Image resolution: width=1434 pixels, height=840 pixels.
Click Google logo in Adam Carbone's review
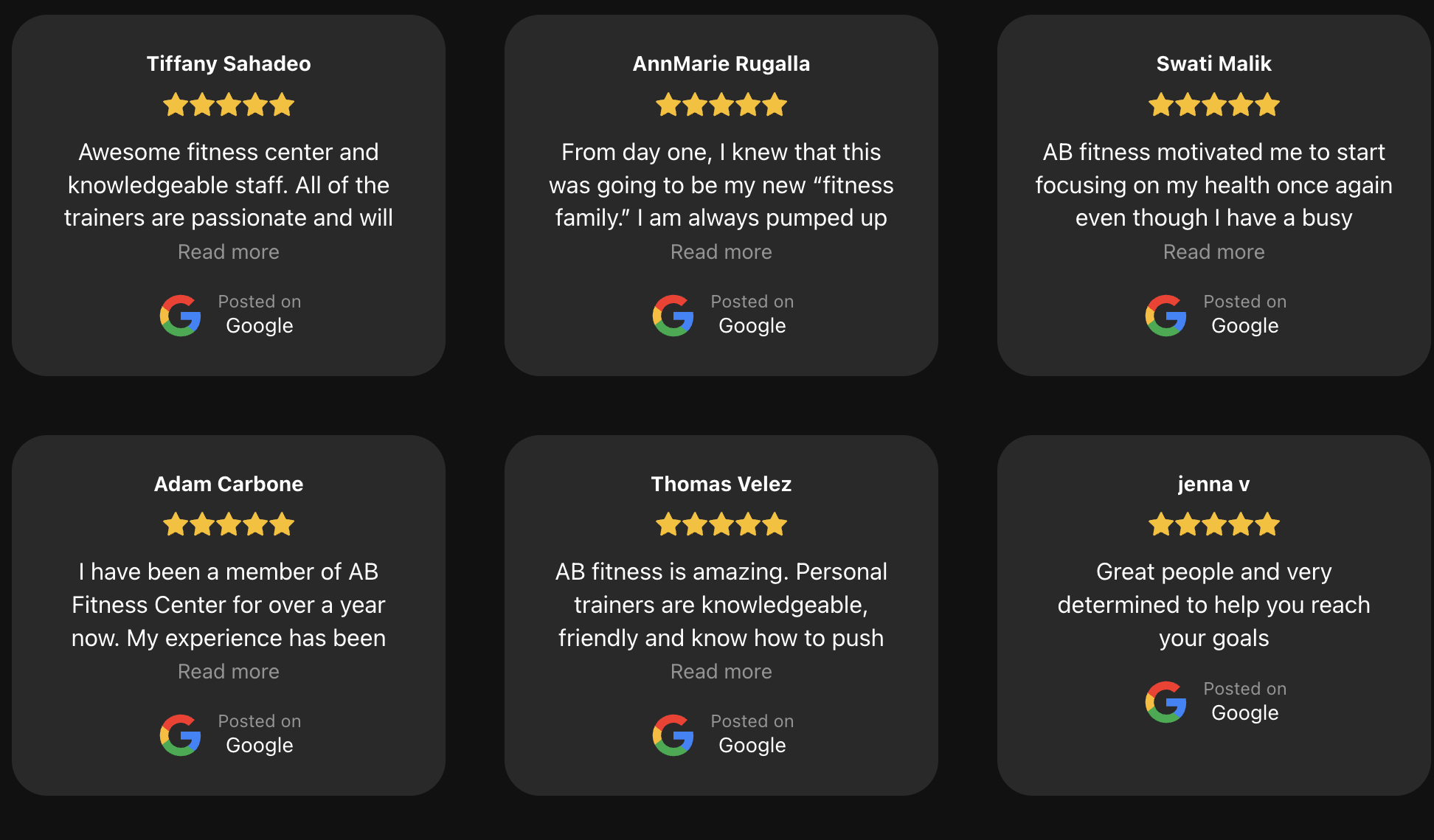tap(181, 735)
